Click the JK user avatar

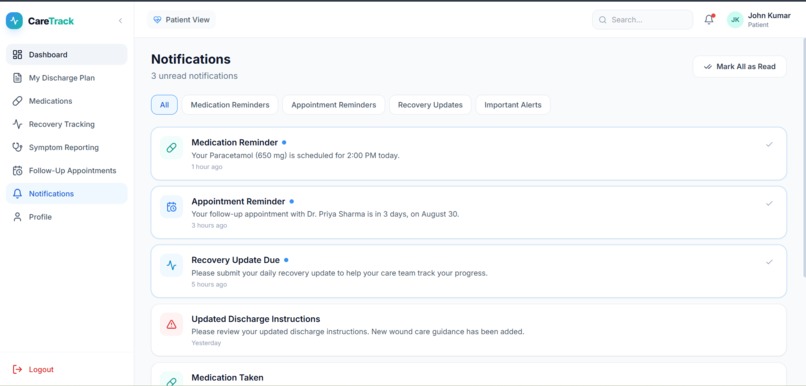tap(735, 20)
